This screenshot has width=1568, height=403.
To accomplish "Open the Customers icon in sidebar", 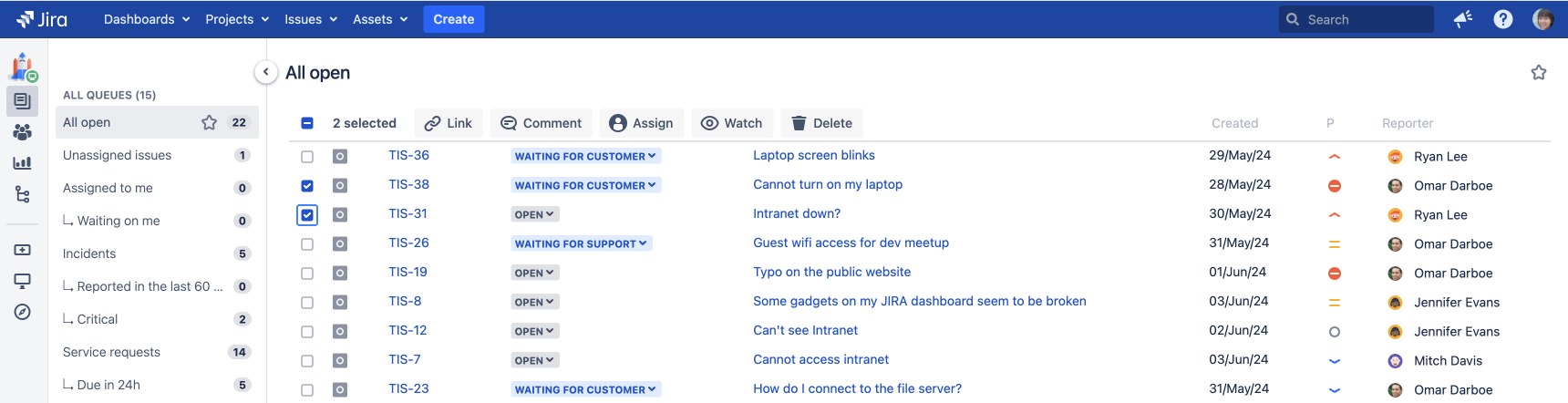I will [x=22, y=132].
